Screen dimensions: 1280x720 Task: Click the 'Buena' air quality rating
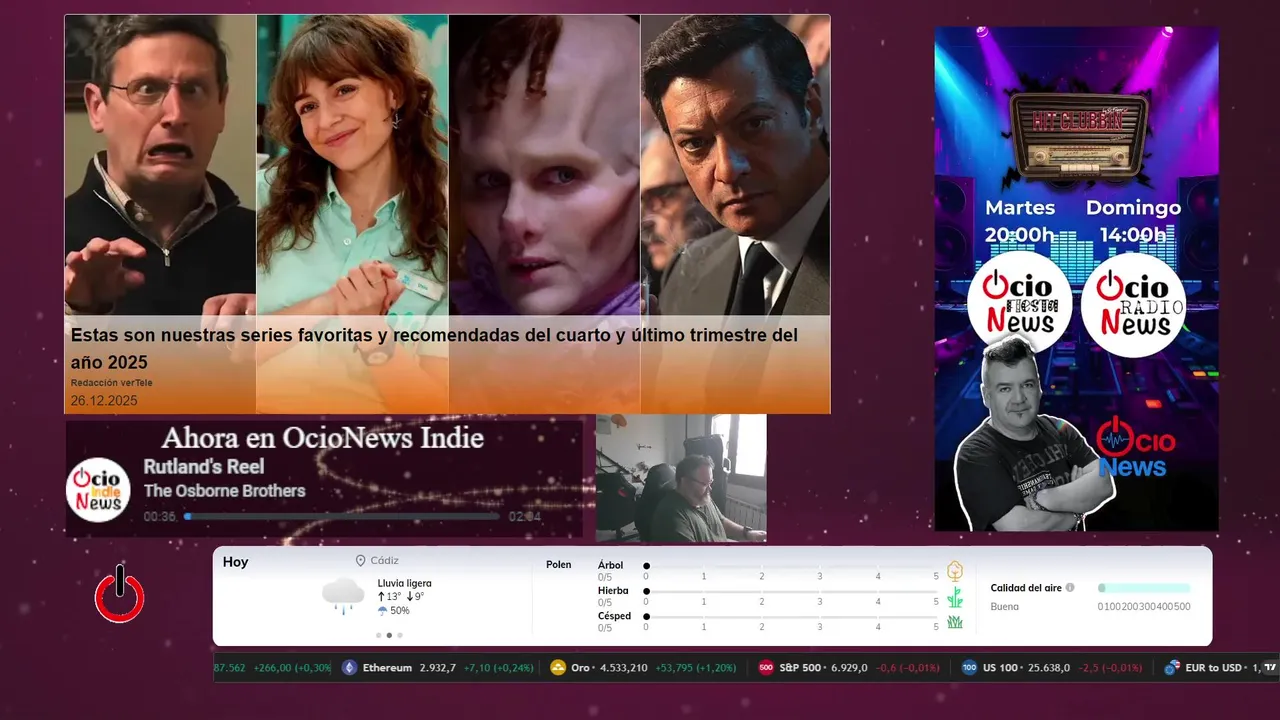1005,606
